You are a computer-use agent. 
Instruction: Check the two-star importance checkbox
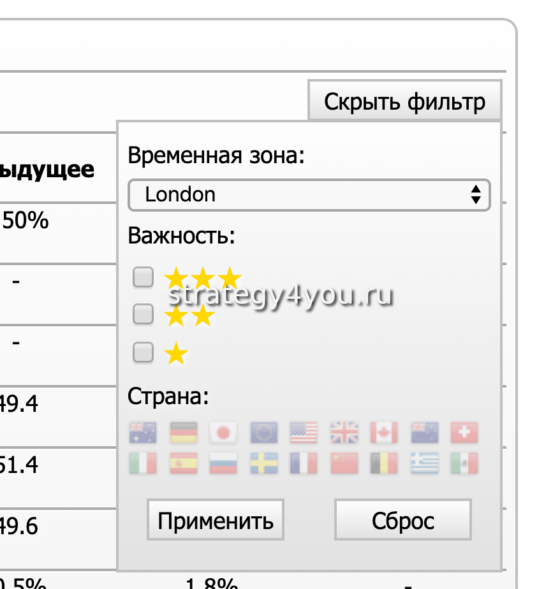[143, 314]
